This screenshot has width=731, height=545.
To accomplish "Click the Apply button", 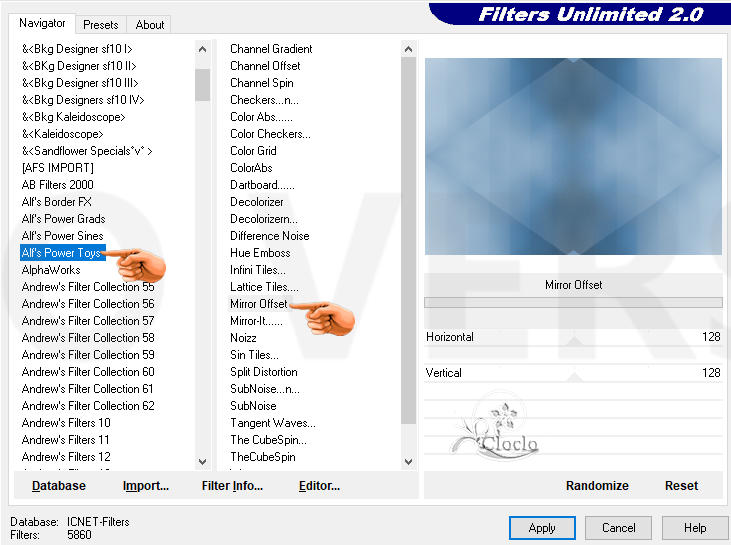I will 542,528.
